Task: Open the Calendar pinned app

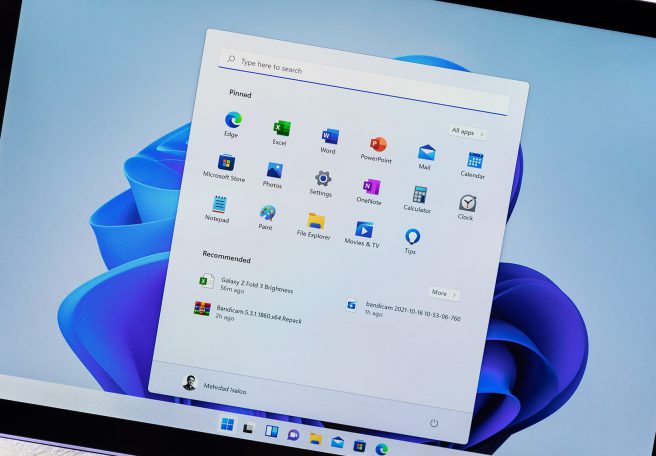Action: (474, 165)
